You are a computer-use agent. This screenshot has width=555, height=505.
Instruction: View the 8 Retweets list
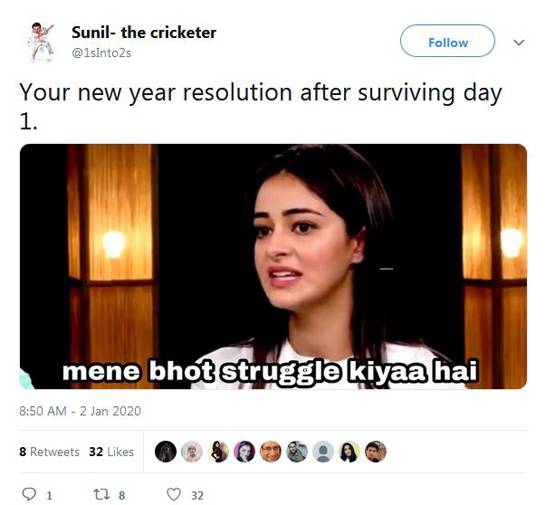point(49,452)
